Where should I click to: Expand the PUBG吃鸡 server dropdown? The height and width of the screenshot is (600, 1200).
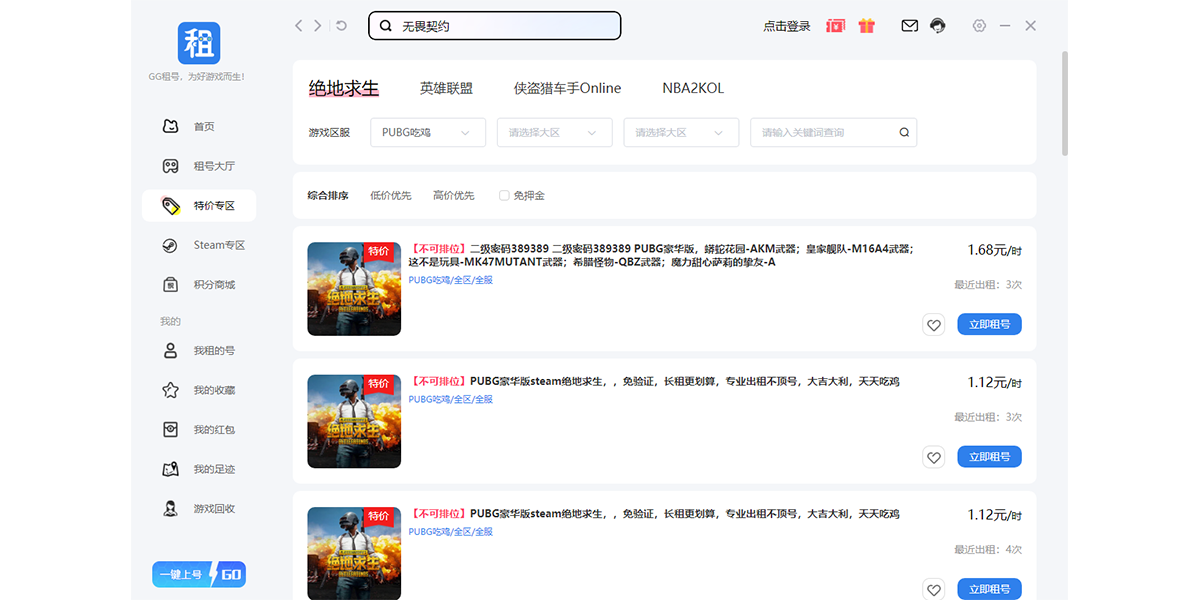click(x=428, y=132)
